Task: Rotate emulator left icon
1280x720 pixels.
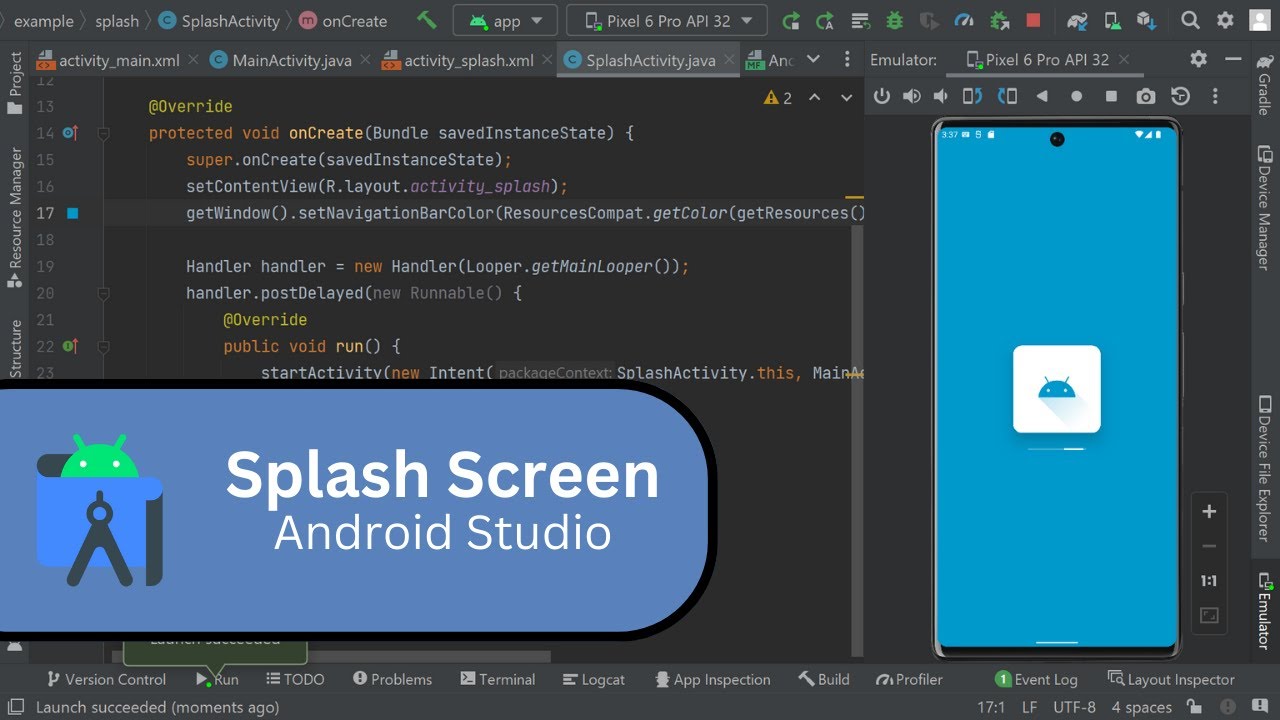Action: click(x=973, y=96)
